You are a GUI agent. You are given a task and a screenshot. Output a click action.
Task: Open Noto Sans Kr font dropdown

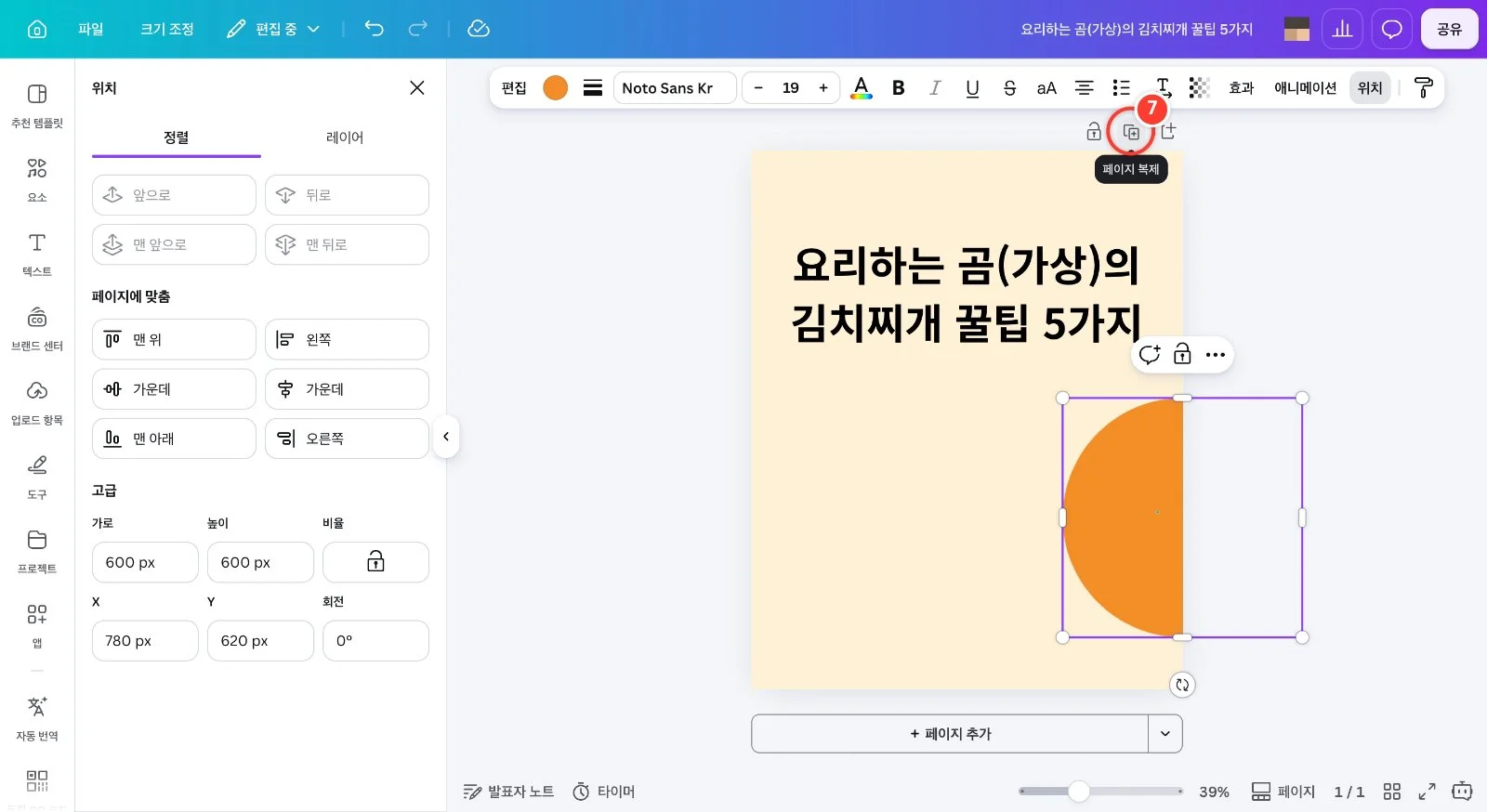coord(675,87)
